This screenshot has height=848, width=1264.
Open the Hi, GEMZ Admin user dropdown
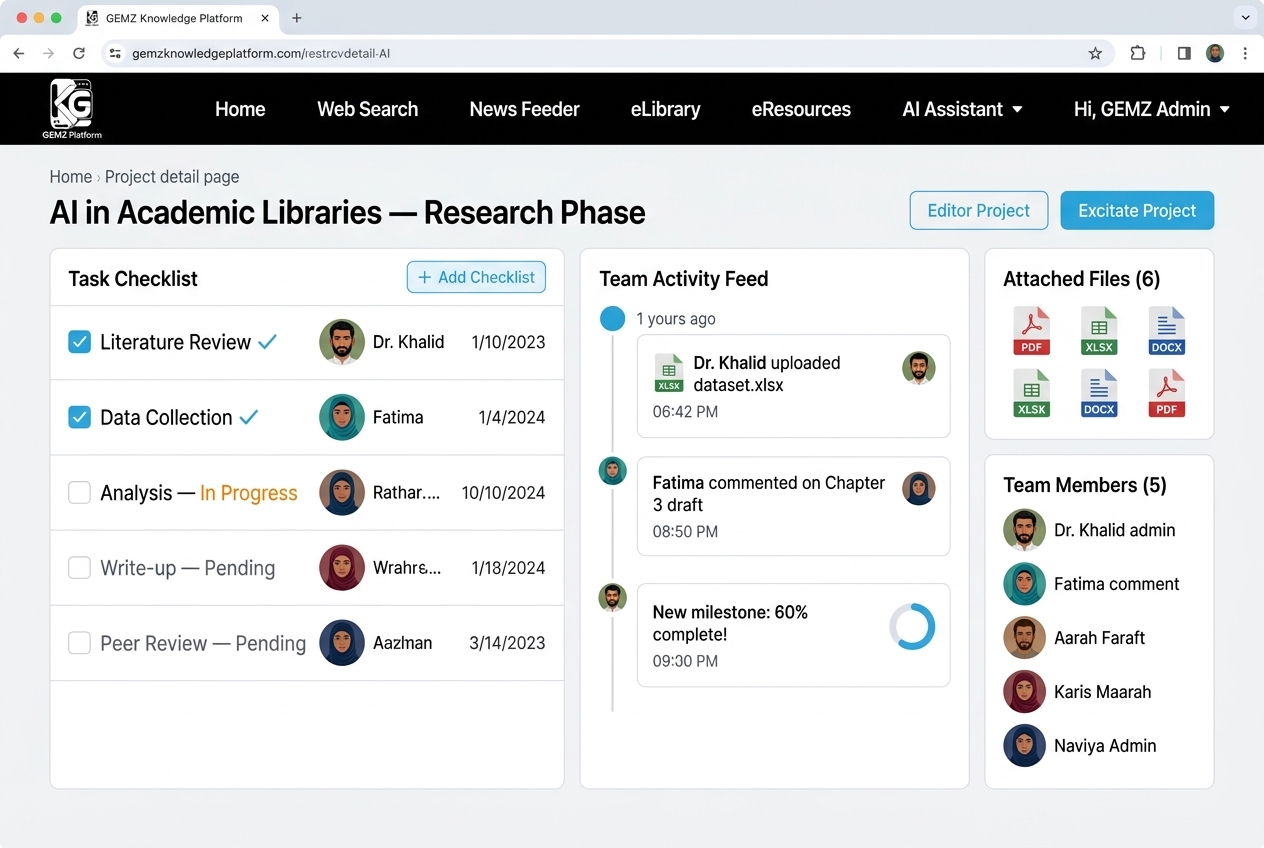point(1151,109)
